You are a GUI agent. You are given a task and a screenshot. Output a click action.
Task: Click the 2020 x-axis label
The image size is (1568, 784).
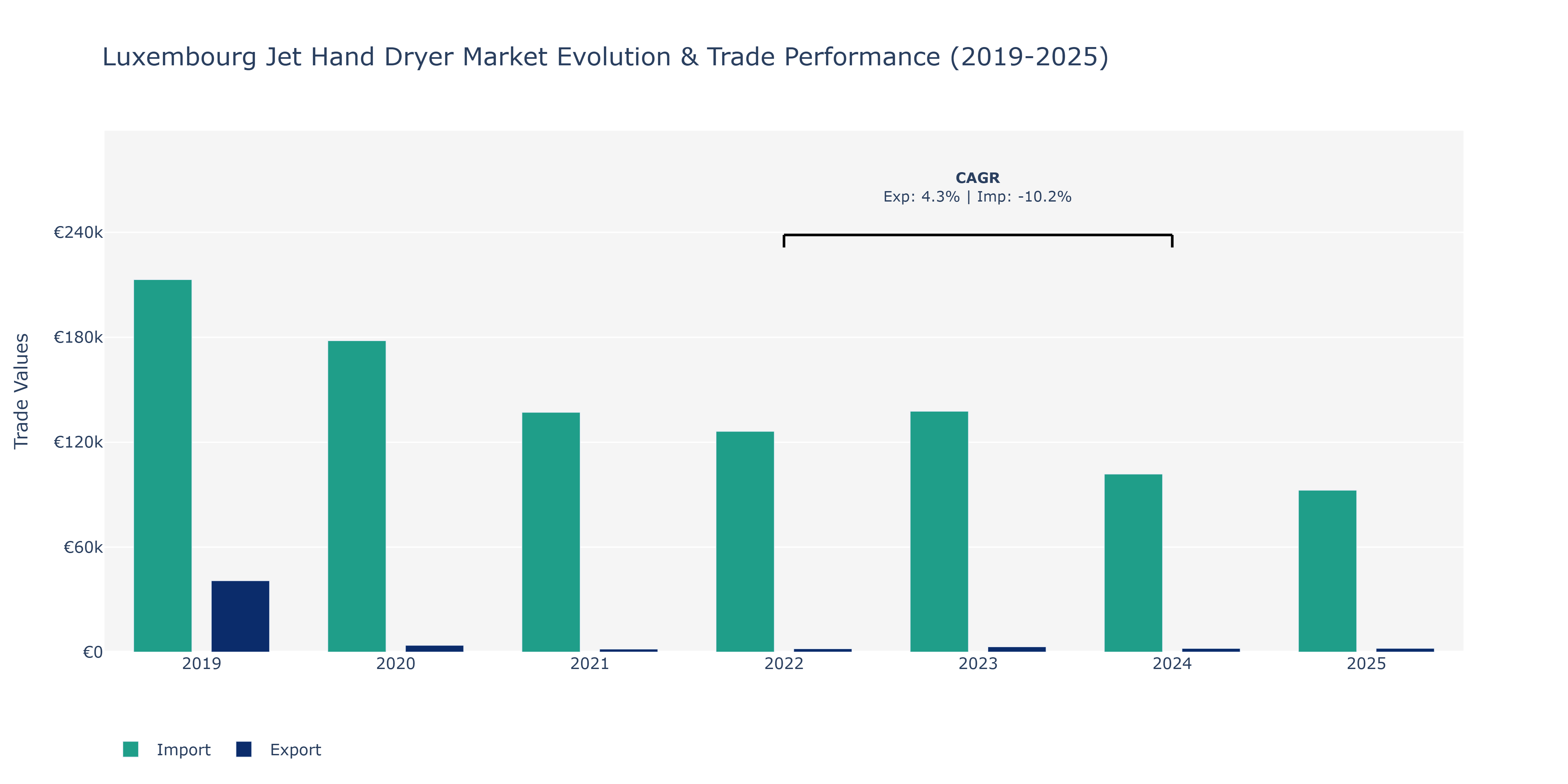coord(396,663)
